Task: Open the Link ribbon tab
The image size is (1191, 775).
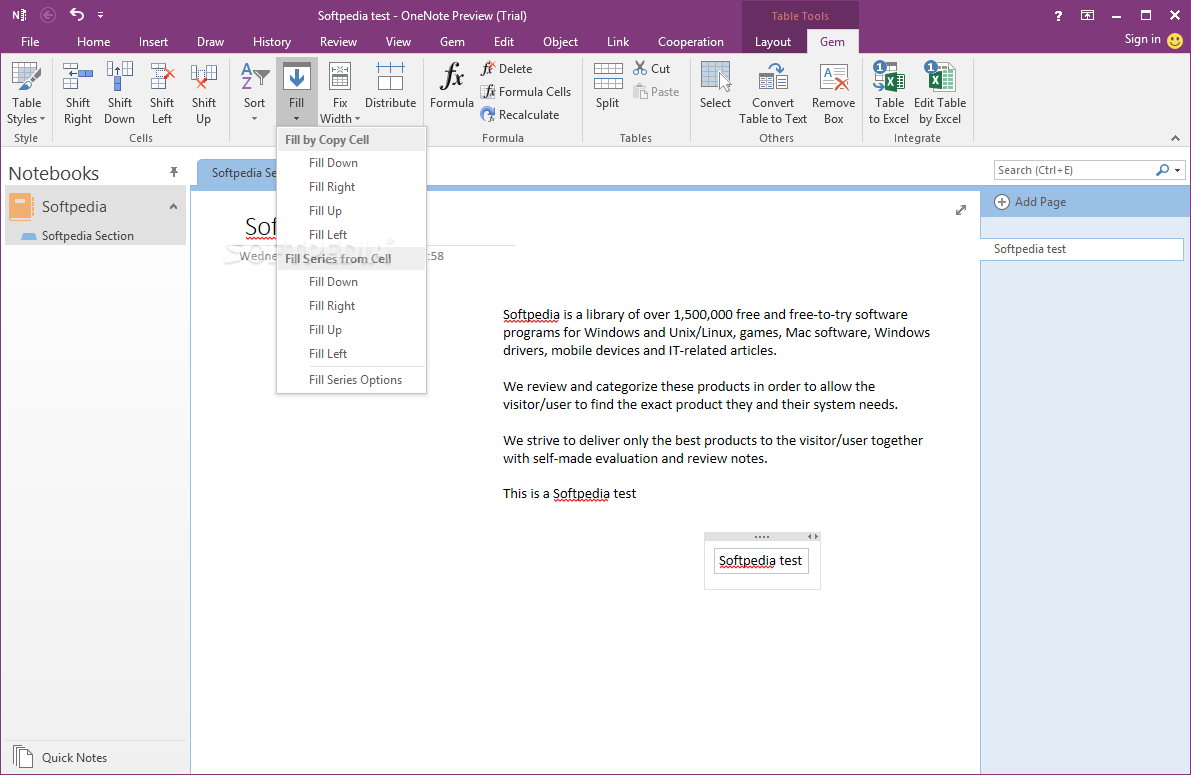Action: [x=618, y=42]
